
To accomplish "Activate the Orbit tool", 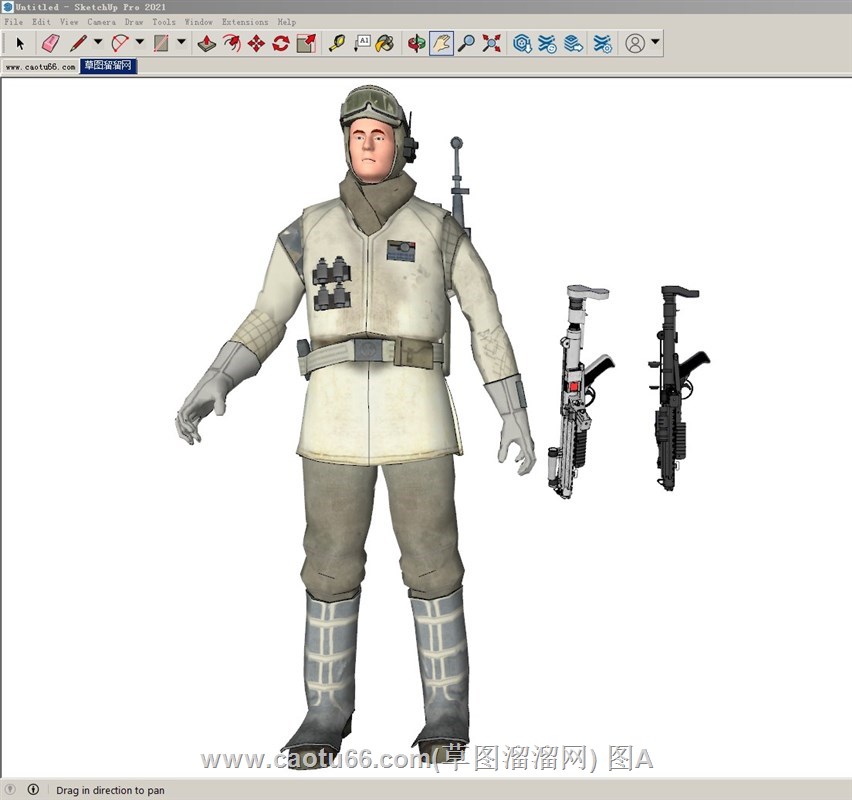I will 416,44.
